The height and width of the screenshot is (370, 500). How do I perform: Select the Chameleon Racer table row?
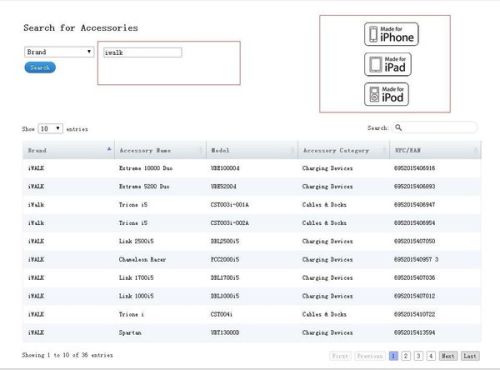pyautogui.click(x=252, y=259)
